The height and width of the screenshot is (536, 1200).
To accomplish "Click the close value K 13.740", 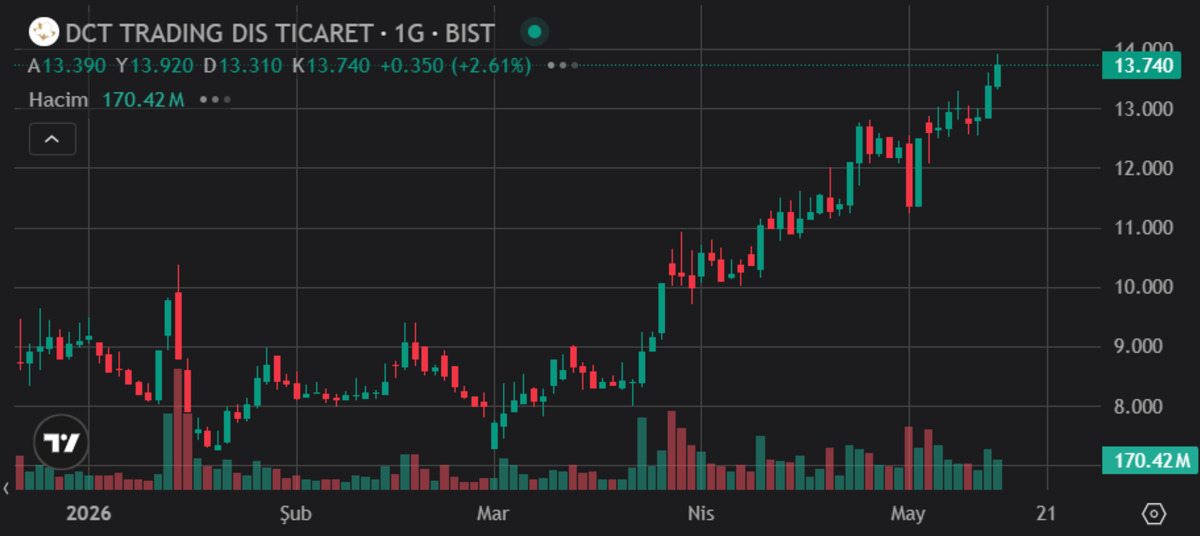I will coord(331,66).
